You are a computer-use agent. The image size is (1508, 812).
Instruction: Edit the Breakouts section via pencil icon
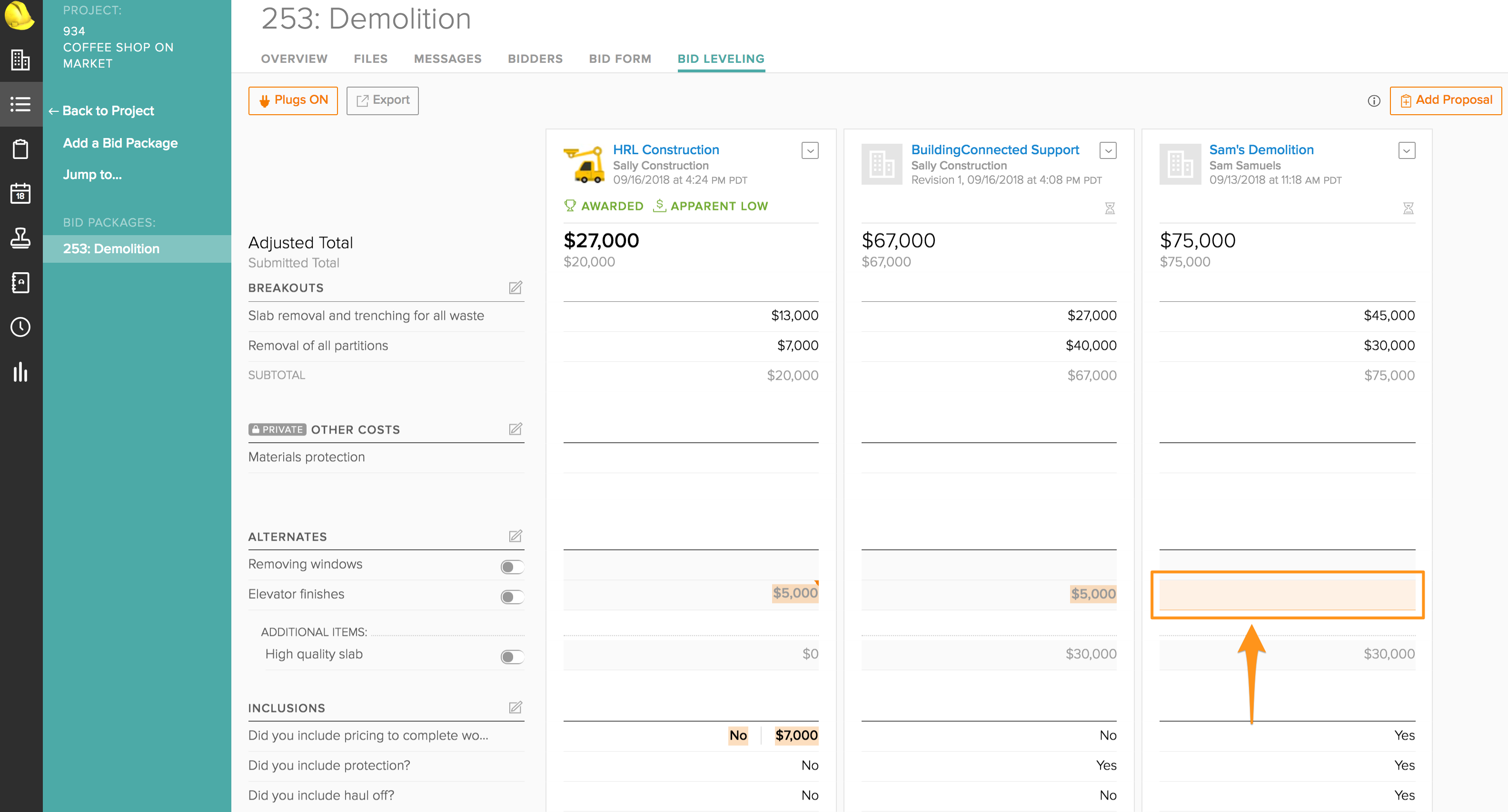515,287
